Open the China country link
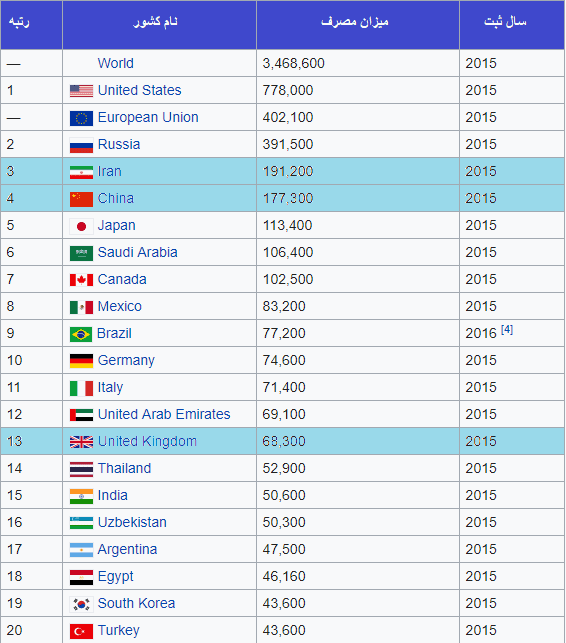Viewport: 566px width, 643px height. tap(116, 198)
